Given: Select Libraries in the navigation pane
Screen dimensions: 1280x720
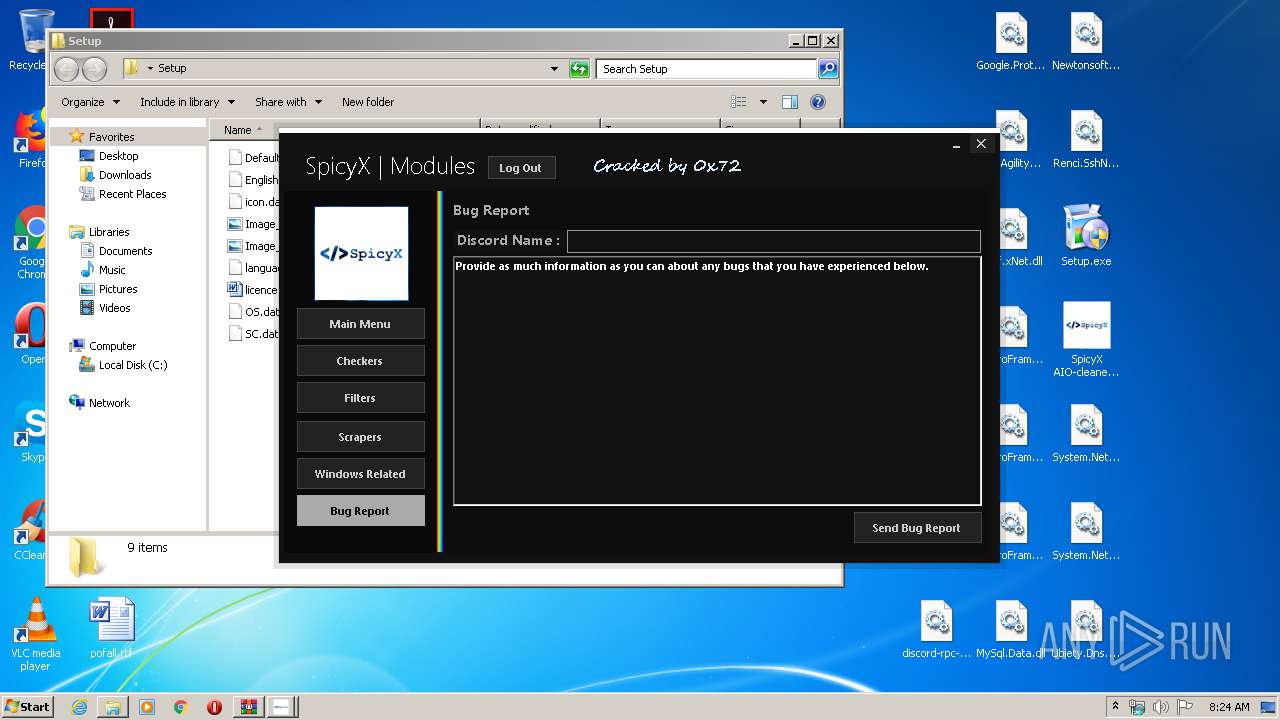Looking at the screenshot, I should [x=108, y=232].
